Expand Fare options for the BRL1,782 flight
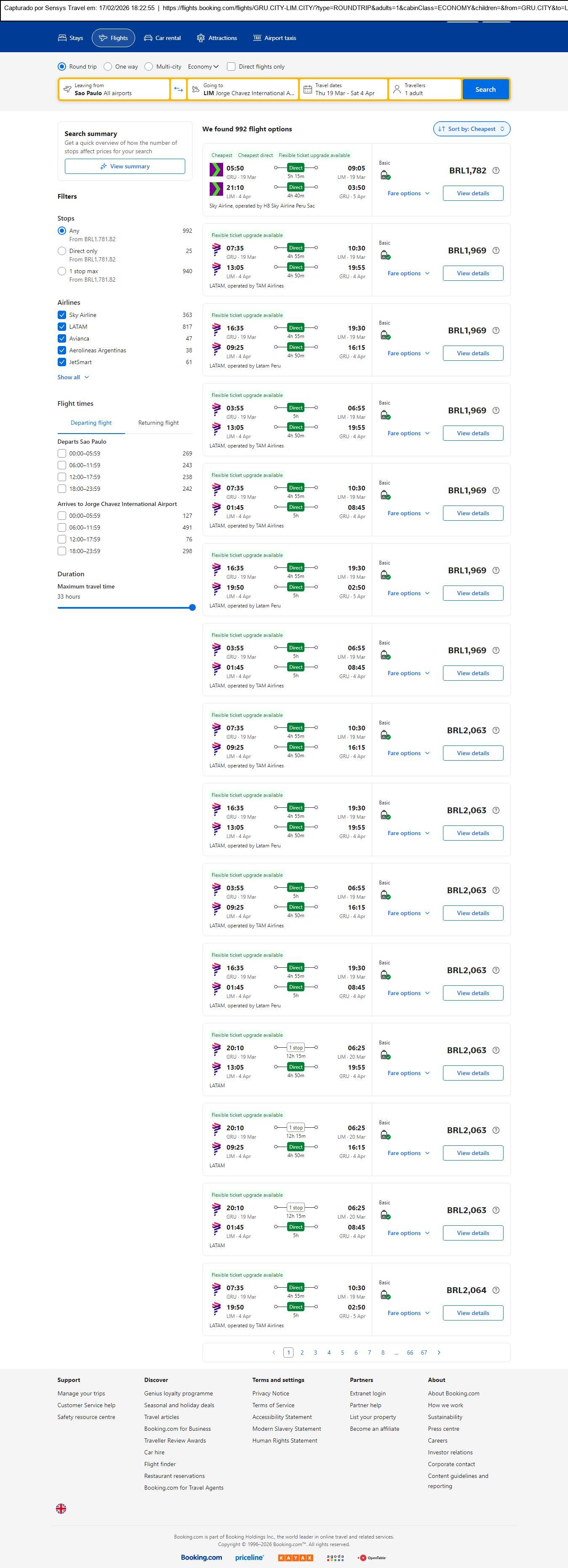The height and width of the screenshot is (1568, 568). click(x=408, y=194)
